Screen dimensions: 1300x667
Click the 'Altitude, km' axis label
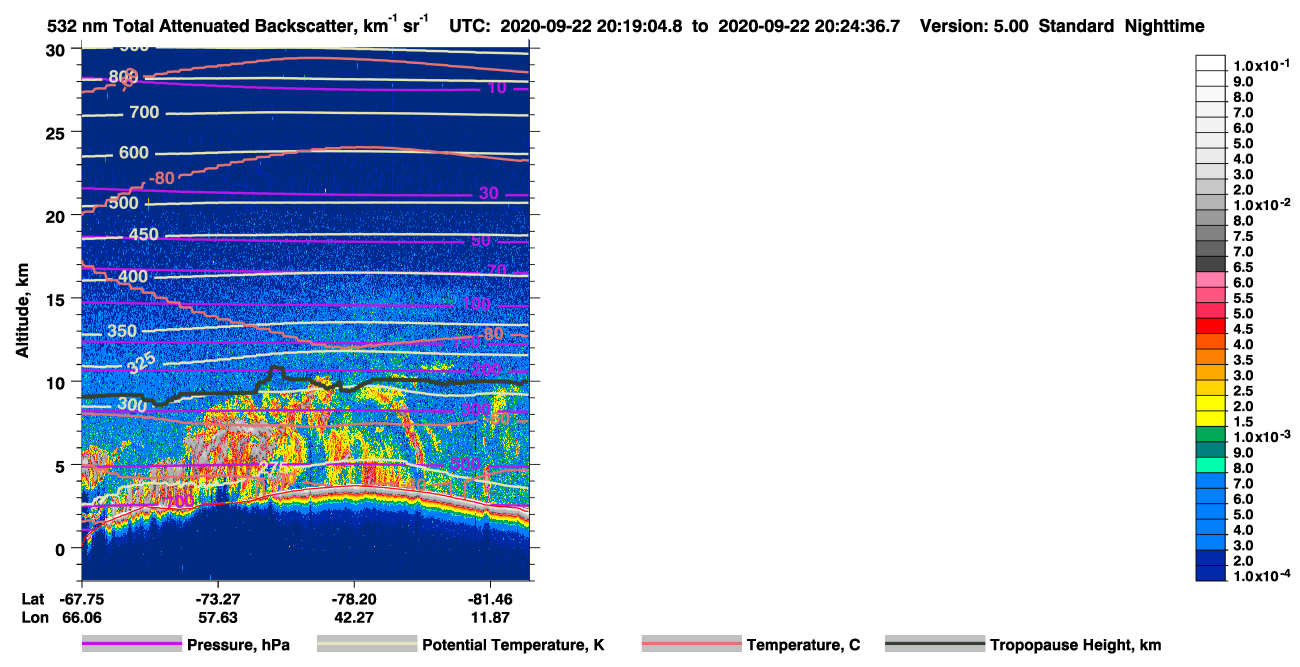click(x=22, y=312)
